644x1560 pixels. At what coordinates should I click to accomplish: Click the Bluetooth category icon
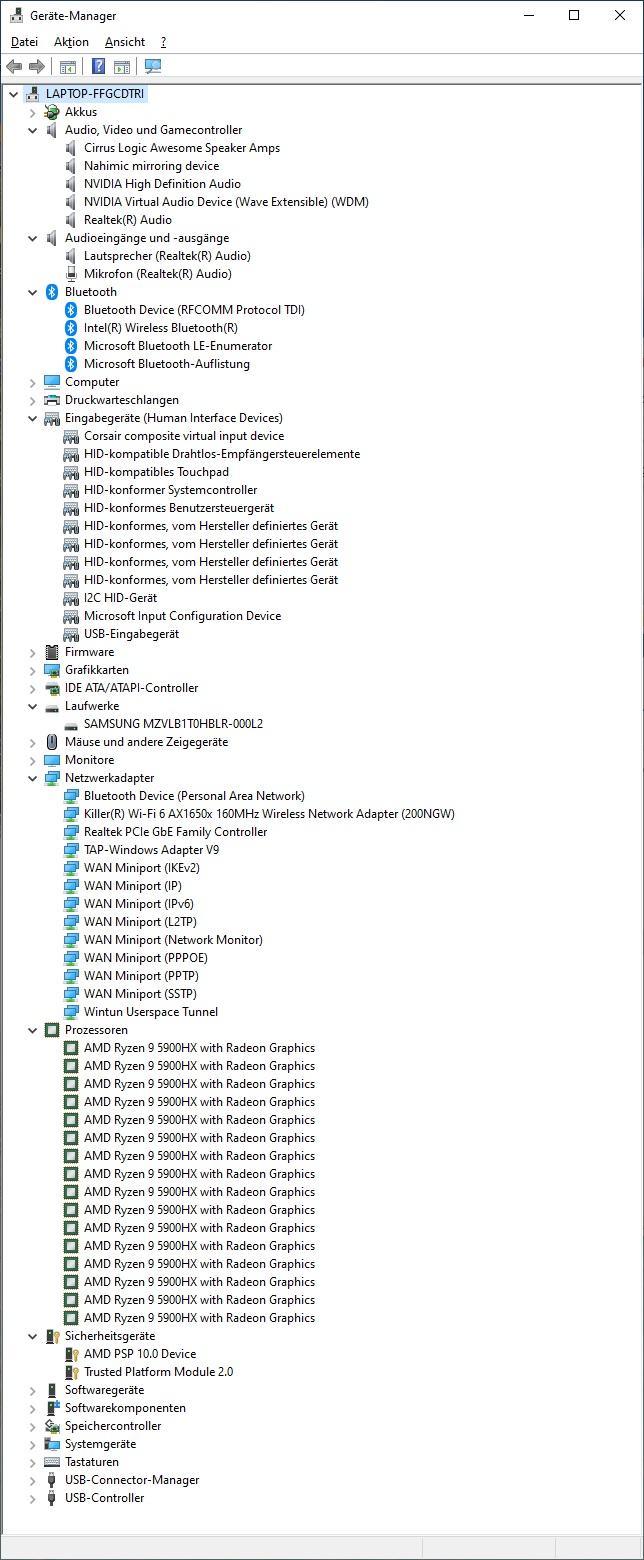(x=52, y=292)
